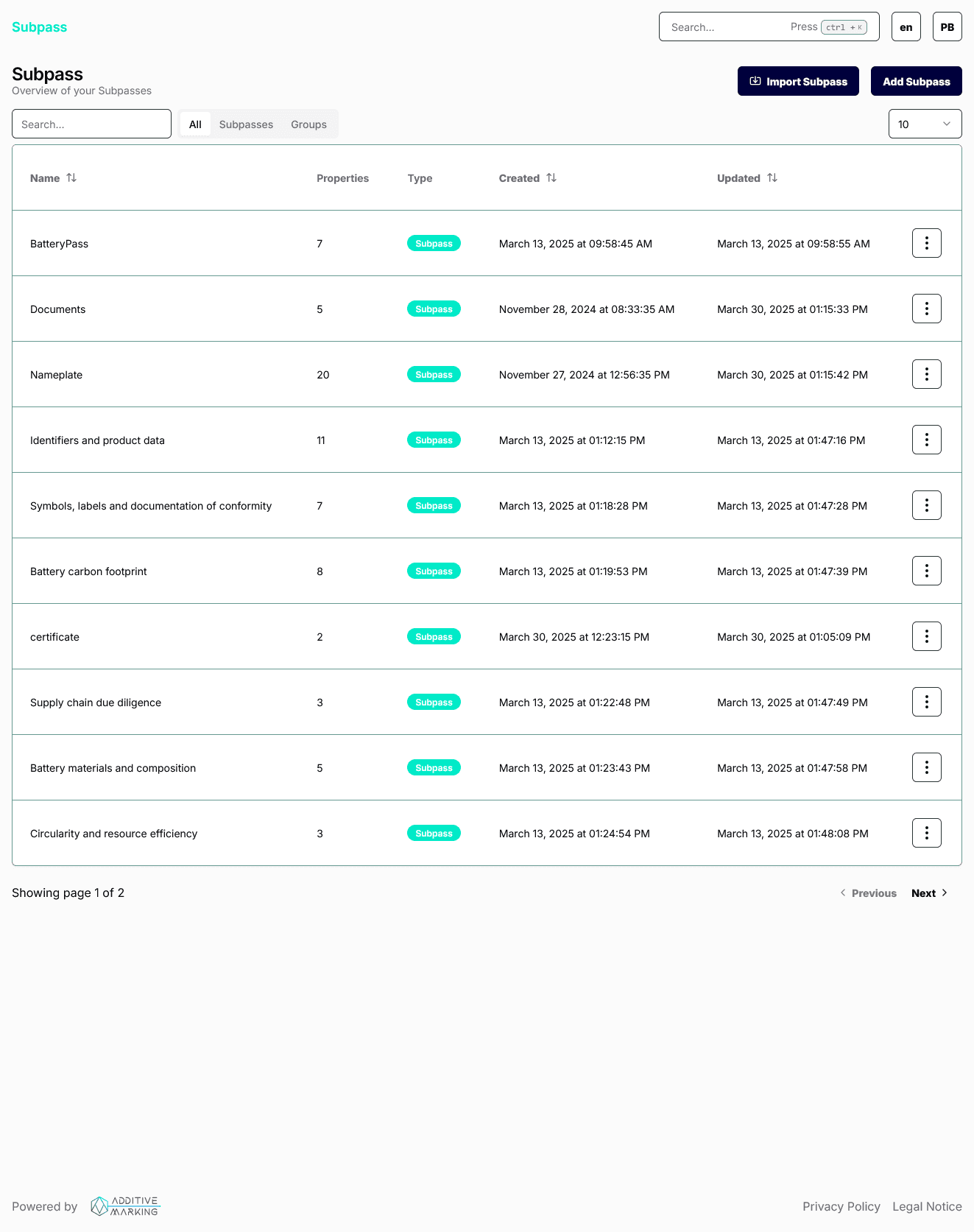Click the Subpass brand logo link

coord(40,27)
